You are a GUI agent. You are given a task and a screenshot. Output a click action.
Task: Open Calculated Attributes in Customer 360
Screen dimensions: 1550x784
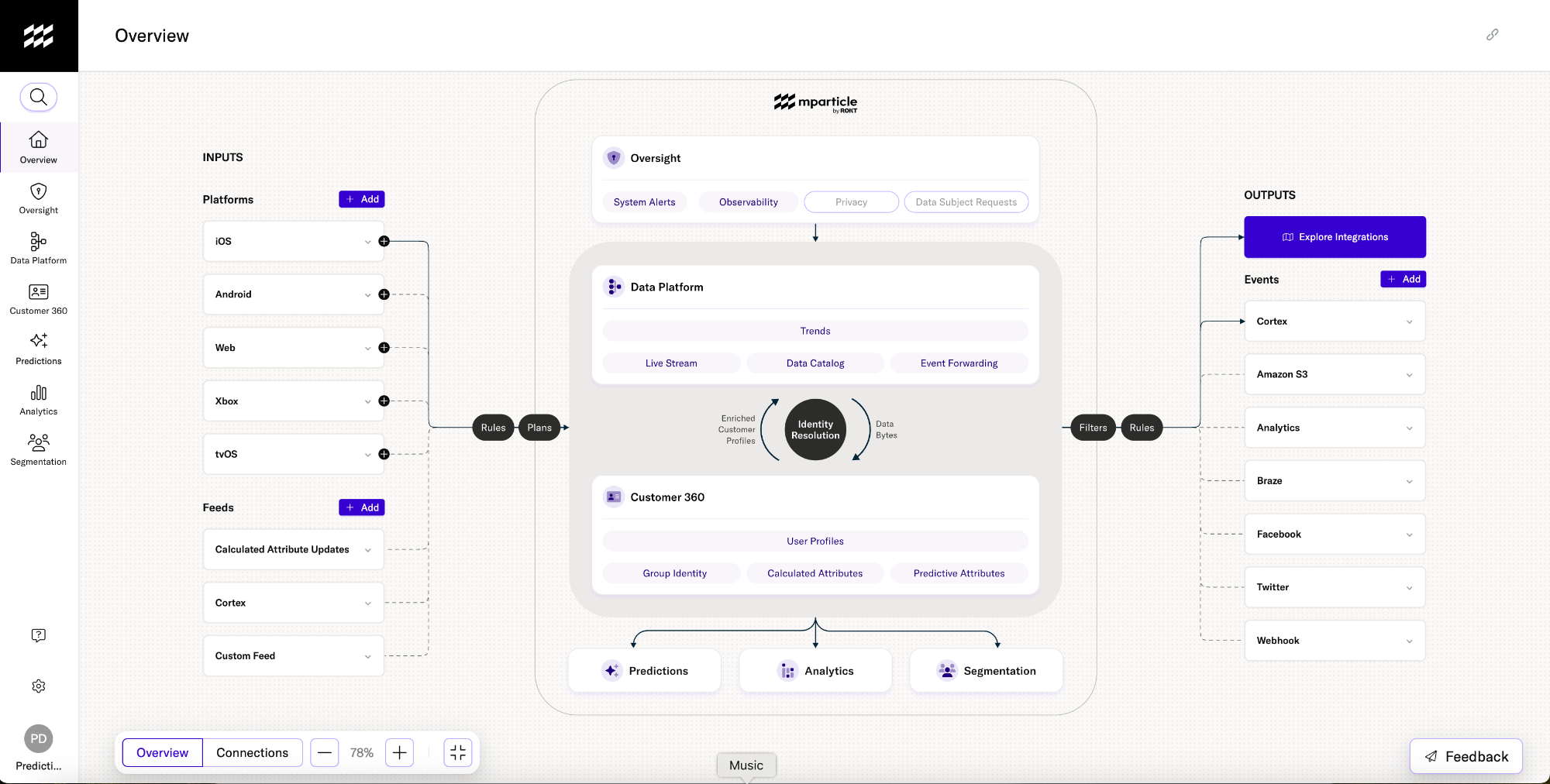tap(815, 573)
